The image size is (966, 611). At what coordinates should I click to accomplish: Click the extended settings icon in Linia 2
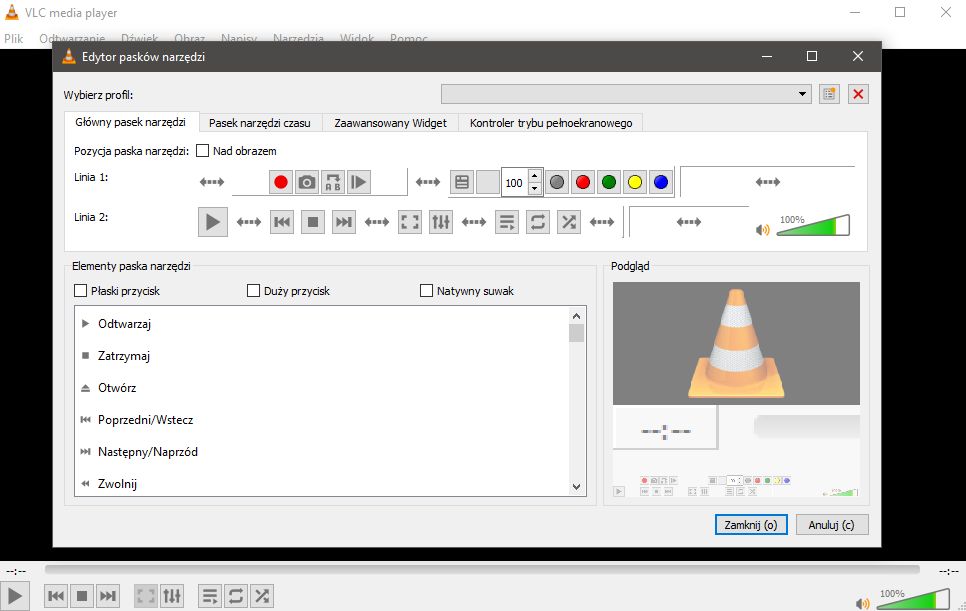[441, 222]
